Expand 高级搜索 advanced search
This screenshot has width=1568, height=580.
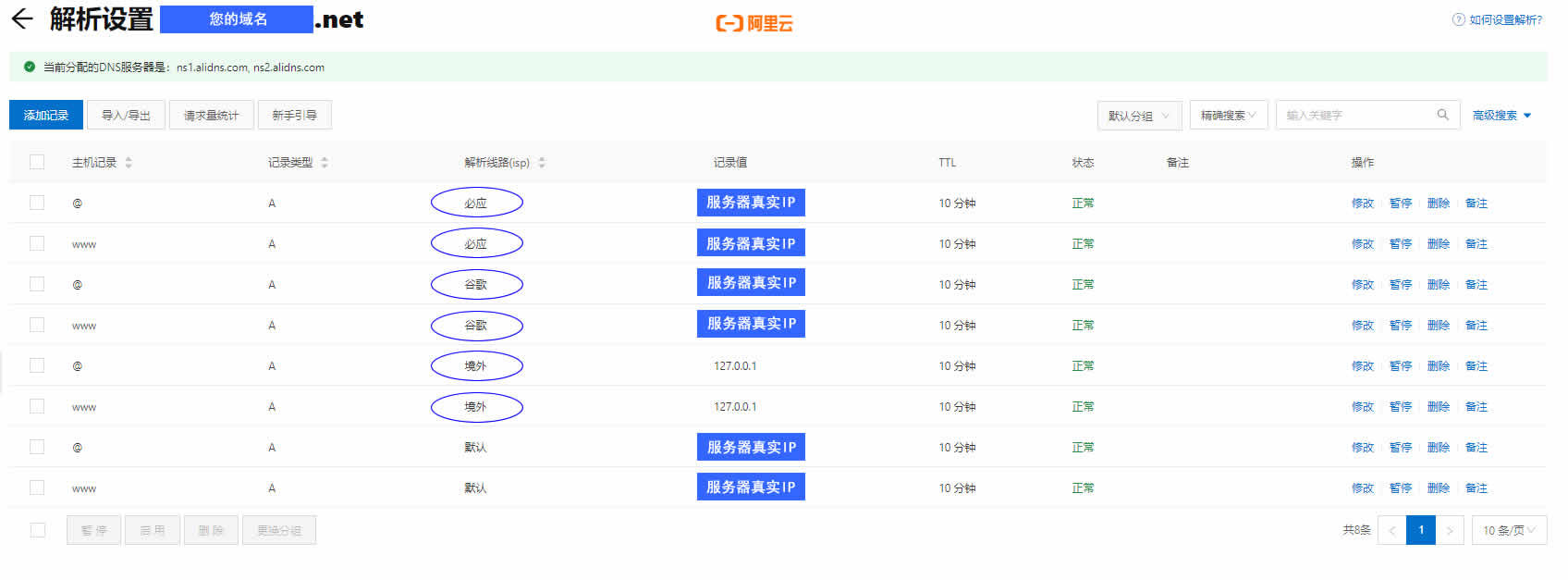pos(1501,116)
